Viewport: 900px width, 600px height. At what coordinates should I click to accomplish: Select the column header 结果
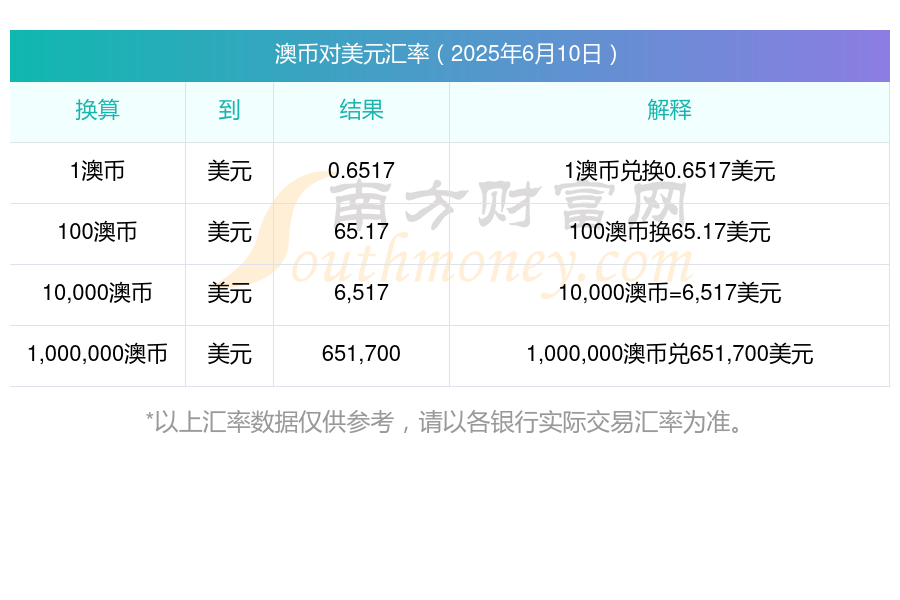pos(361,110)
